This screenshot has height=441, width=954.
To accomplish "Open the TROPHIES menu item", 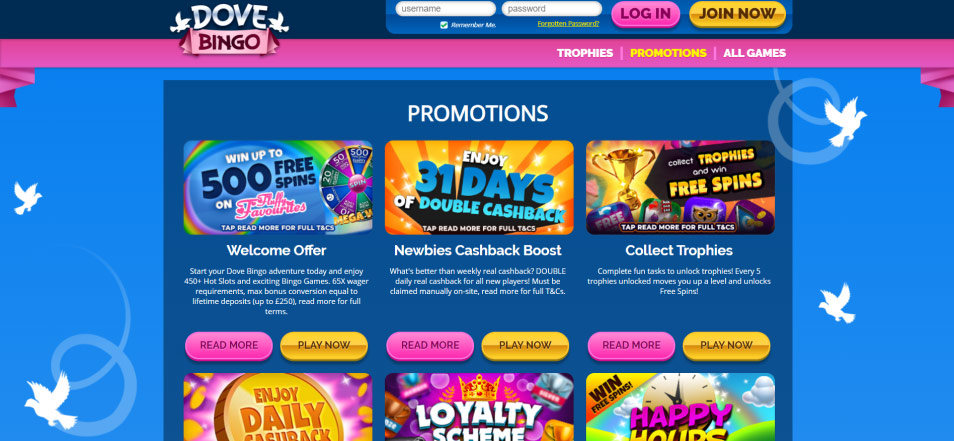I will point(585,53).
